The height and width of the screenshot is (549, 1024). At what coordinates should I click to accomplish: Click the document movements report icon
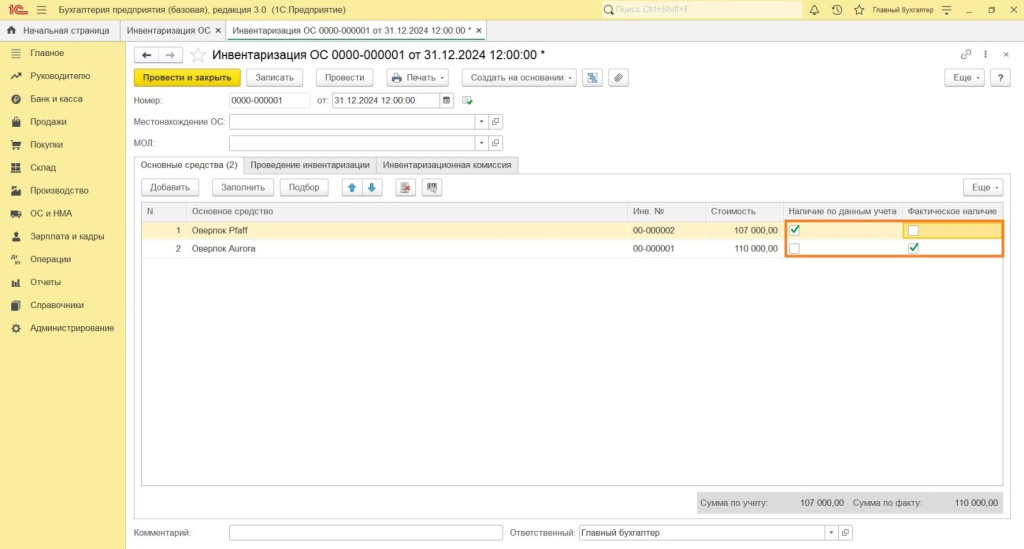point(592,78)
